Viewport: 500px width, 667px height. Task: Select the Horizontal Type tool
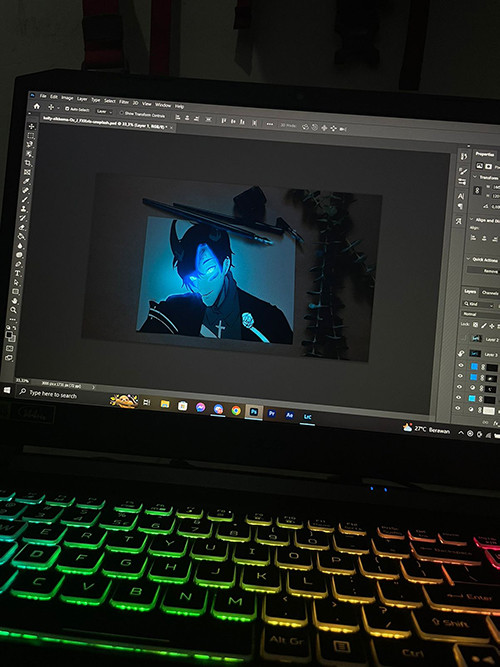[x=18, y=273]
